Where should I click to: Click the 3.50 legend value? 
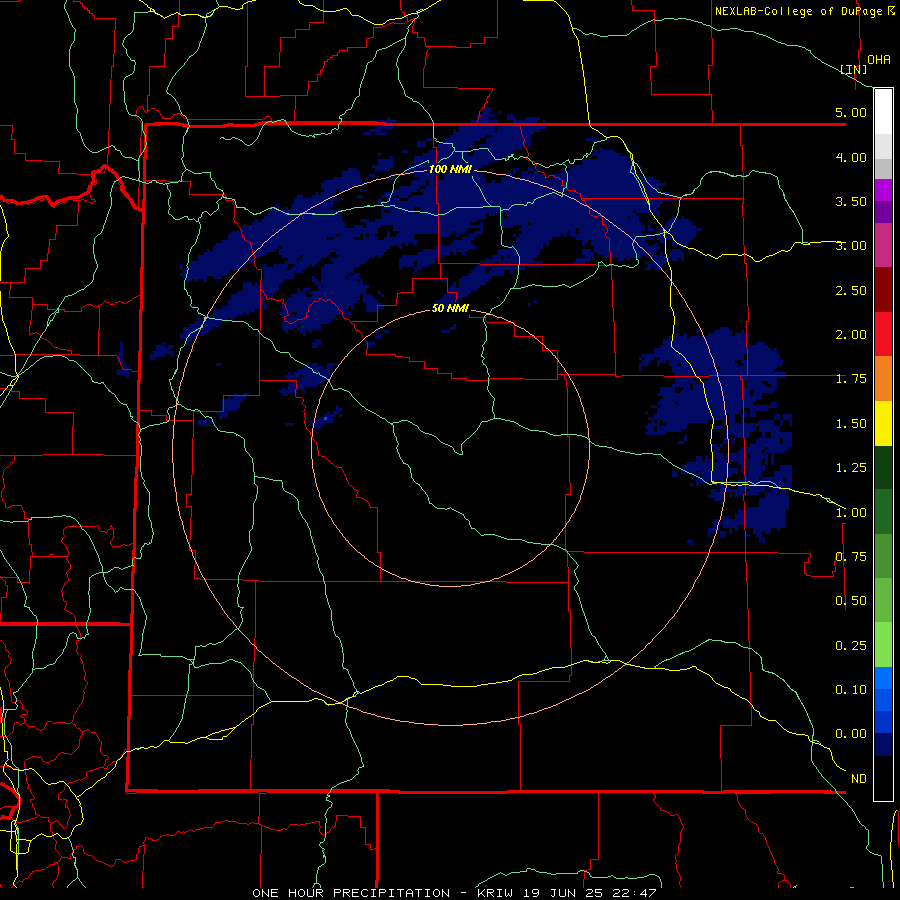(851, 201)
